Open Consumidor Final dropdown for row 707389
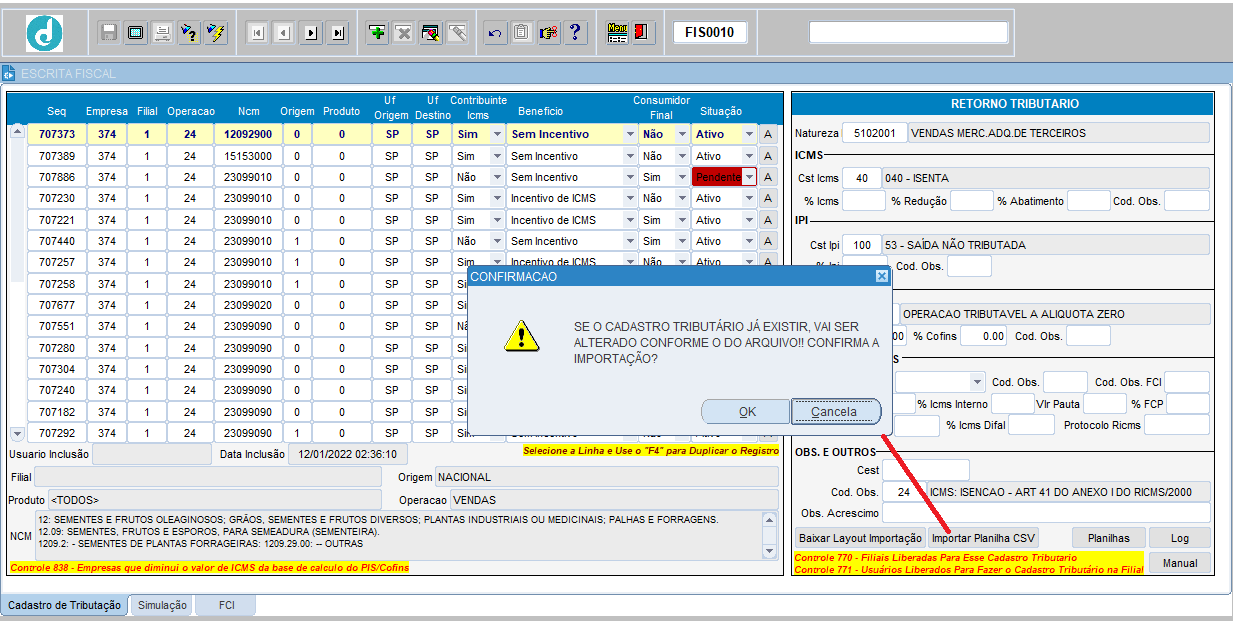Screen dimensions: 1233x621 tap(683, 156)
